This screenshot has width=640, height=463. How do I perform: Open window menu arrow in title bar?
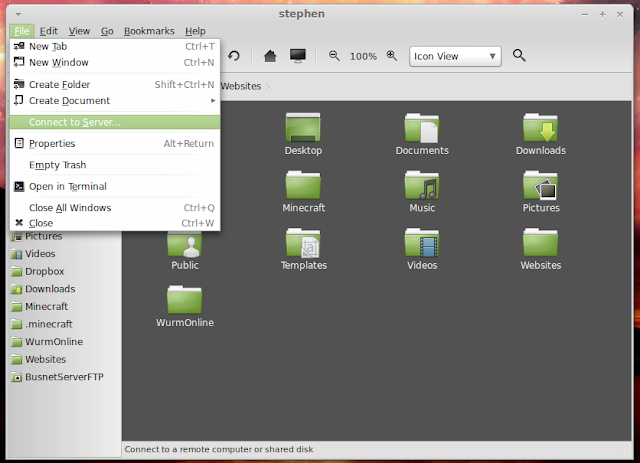pos(18,14)
